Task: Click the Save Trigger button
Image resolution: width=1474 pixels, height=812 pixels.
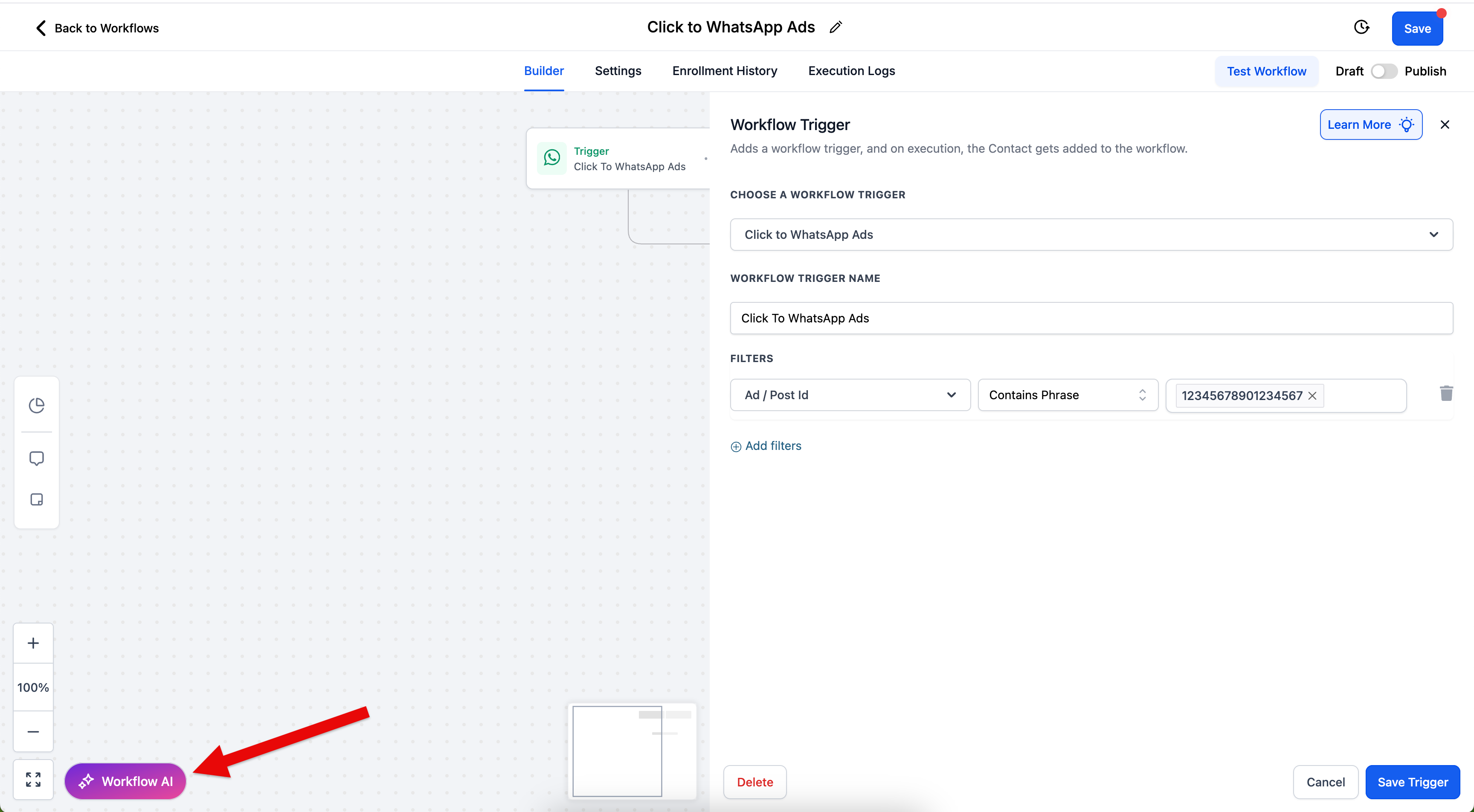Action: (x=1412, y=782)
